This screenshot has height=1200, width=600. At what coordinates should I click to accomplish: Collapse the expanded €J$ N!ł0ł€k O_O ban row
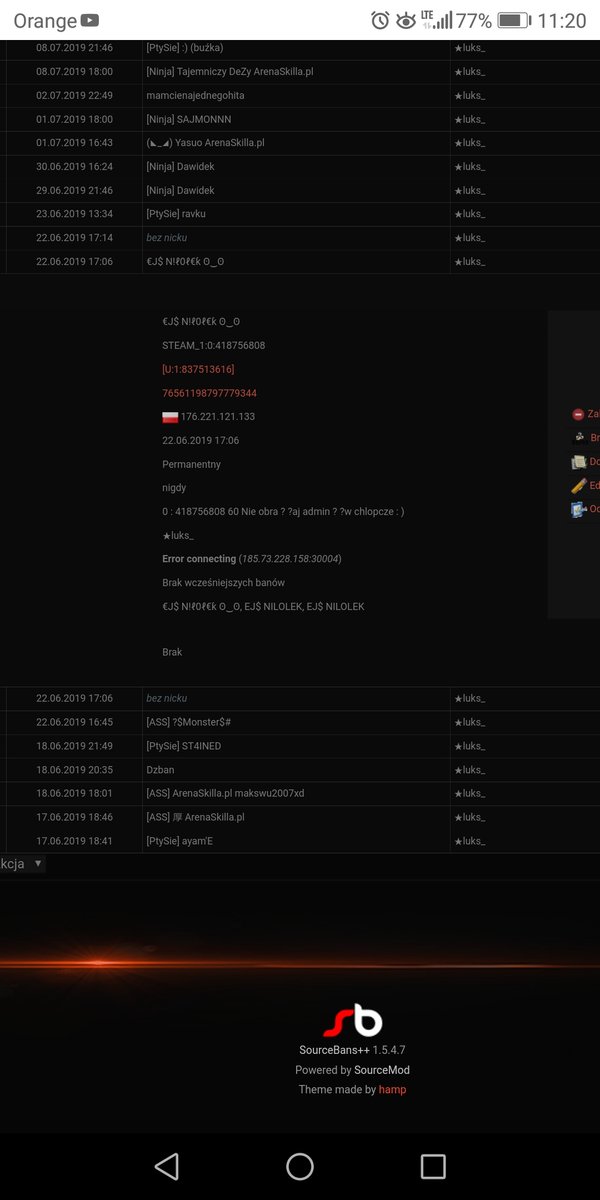[300, 262]
